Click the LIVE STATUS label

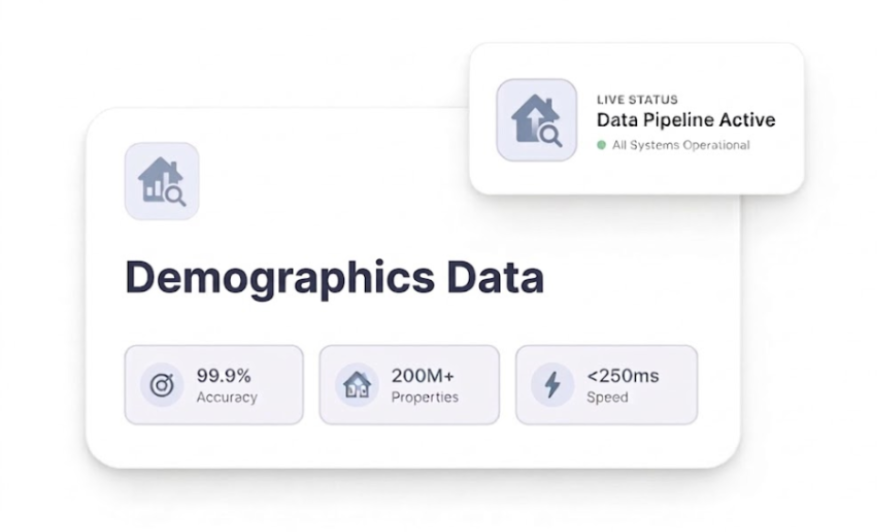tap(637, 100)
